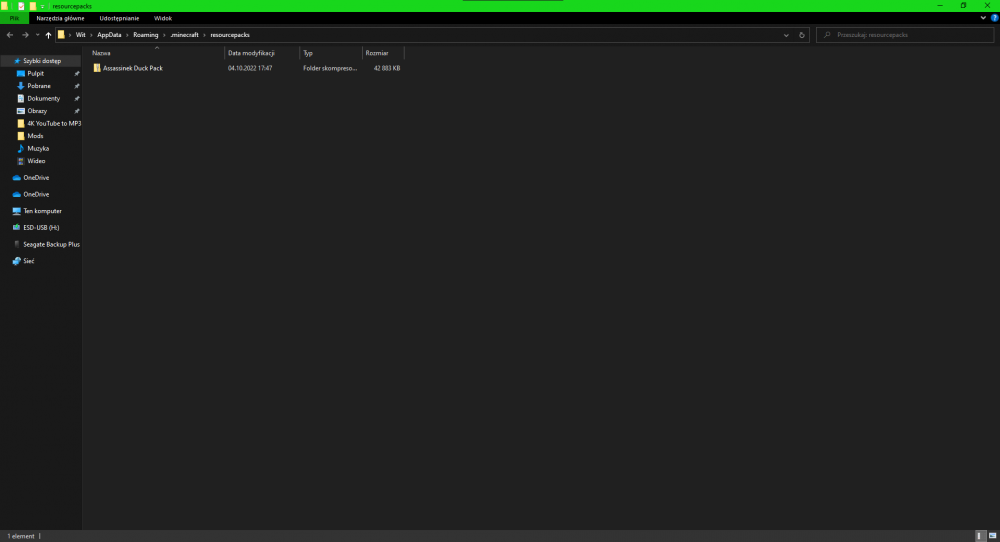Click the 1 element status bar text
The image size is (1000, 542).
(x=21, y=536)
